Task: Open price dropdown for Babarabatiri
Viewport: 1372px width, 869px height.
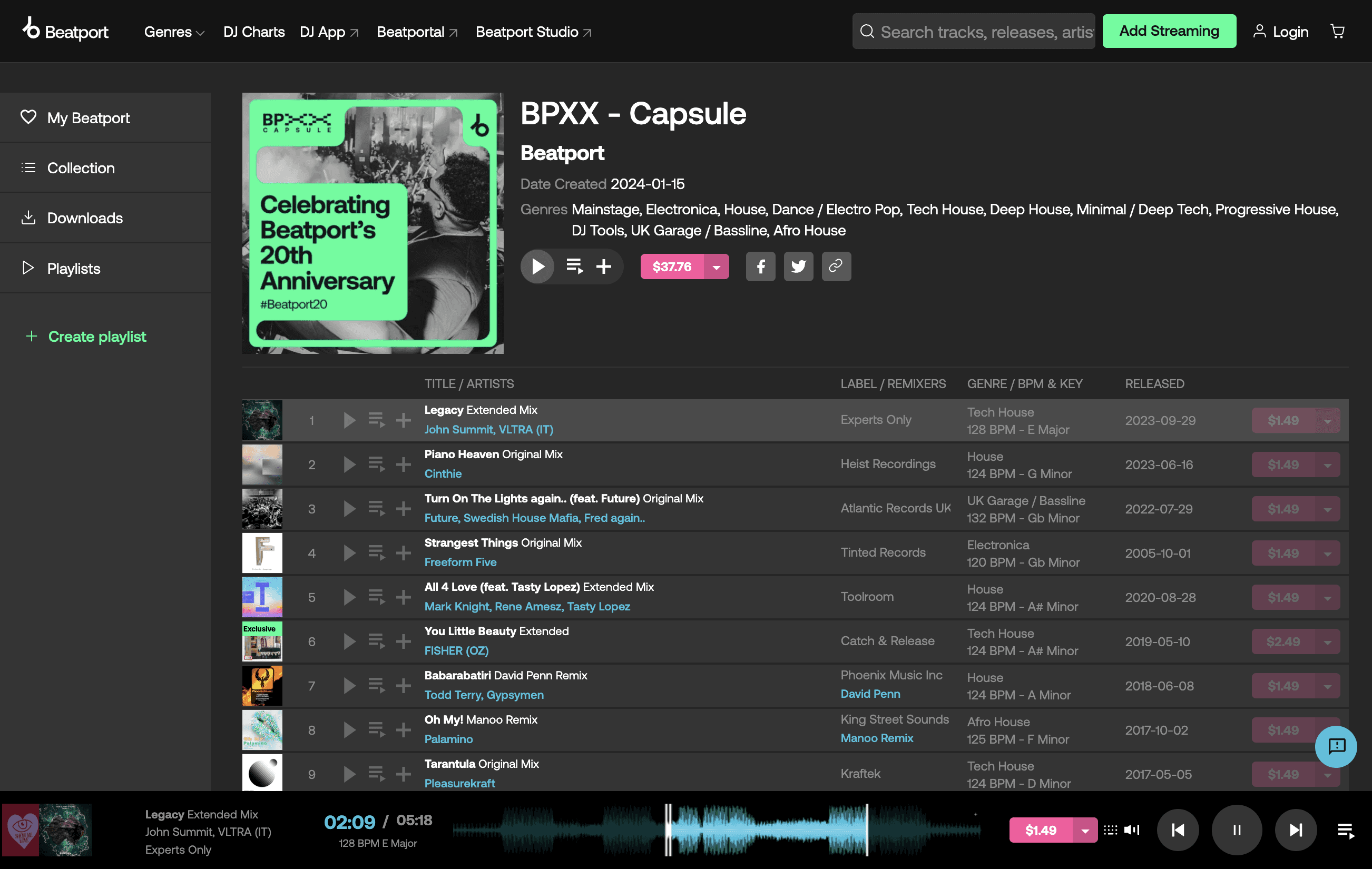Action: point(1328,686)
